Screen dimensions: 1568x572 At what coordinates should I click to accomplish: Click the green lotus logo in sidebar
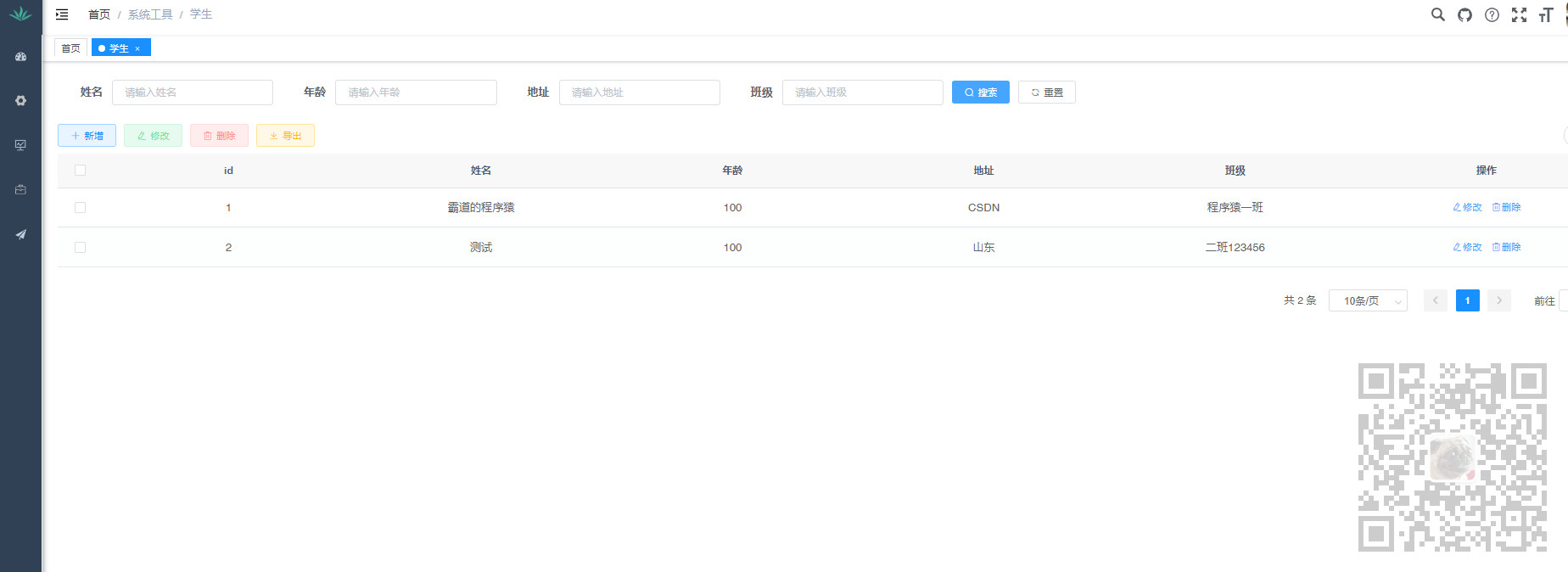20,14
